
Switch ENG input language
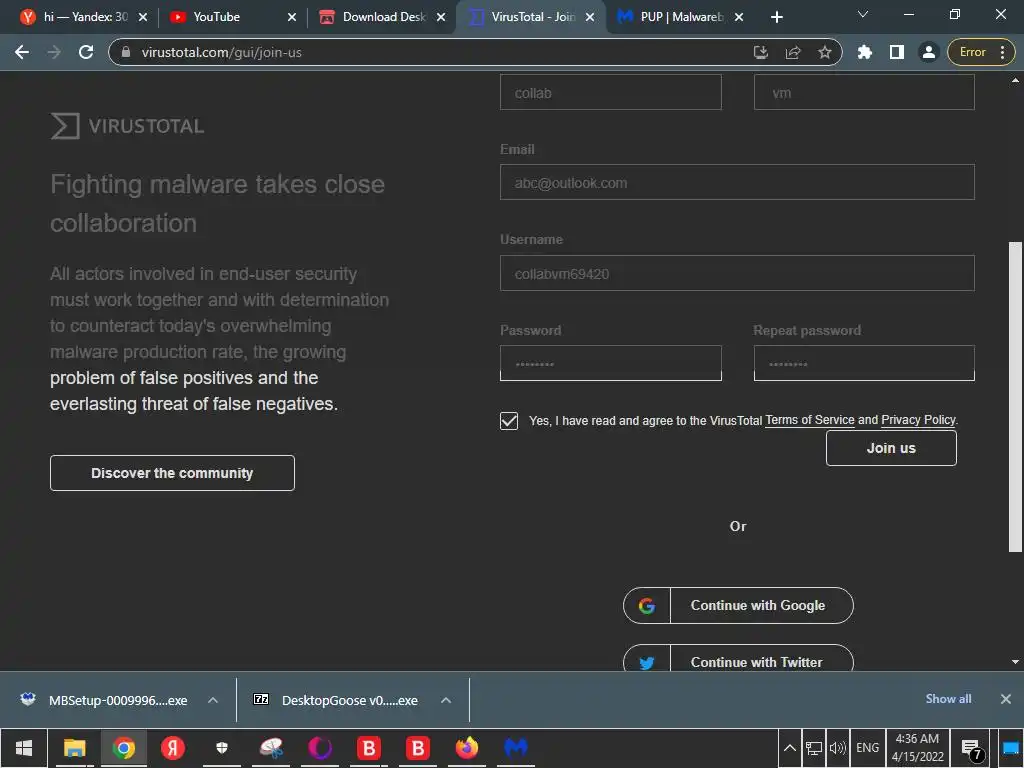(867, 748)
